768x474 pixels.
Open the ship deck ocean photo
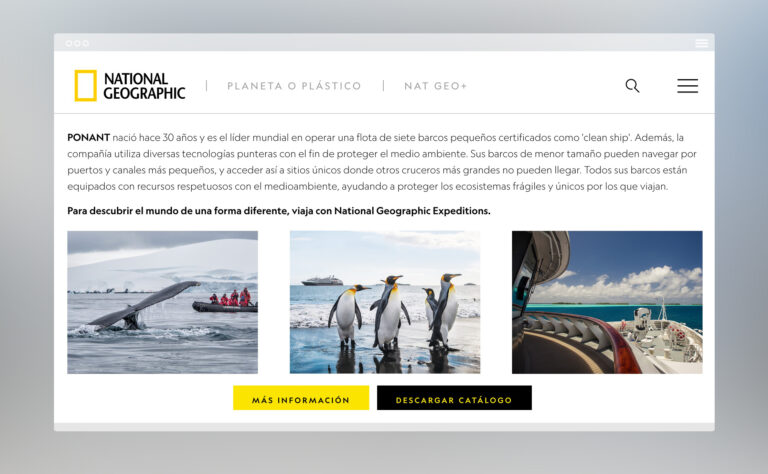[607, 302]
